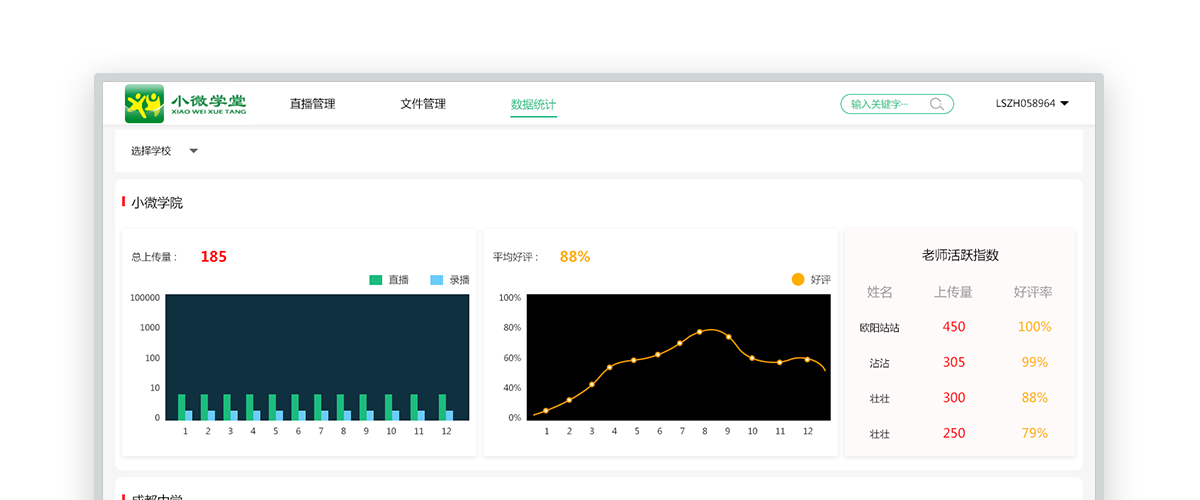
Task: Expand the 选择学校 dropdown
Action: pos(165,151)
